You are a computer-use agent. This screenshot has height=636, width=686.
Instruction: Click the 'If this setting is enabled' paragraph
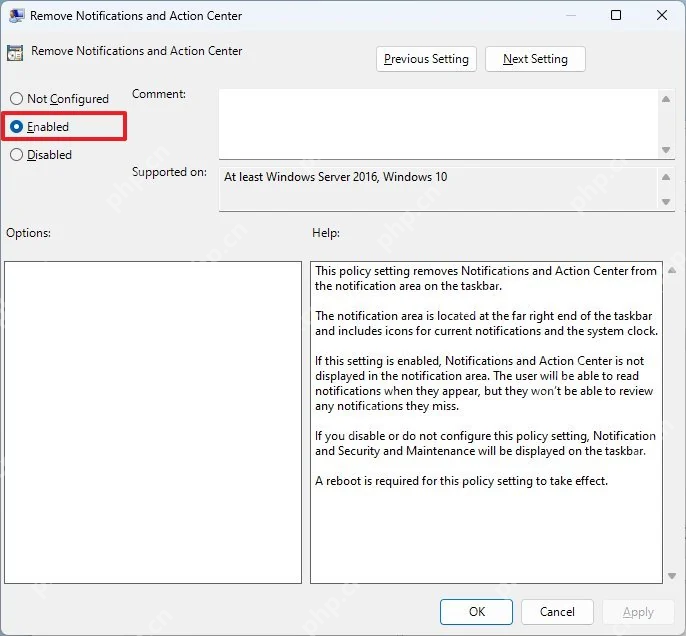(x=484, y=383)
